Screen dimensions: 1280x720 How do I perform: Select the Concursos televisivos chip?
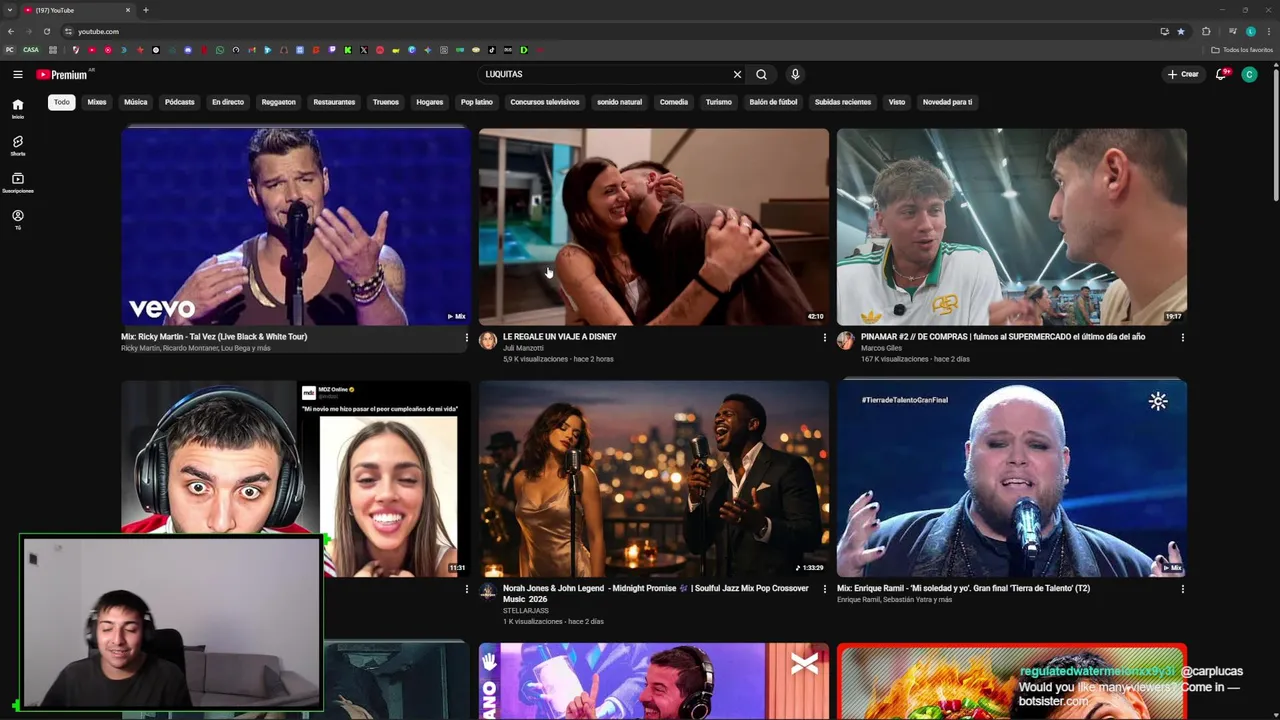point(545,102)
